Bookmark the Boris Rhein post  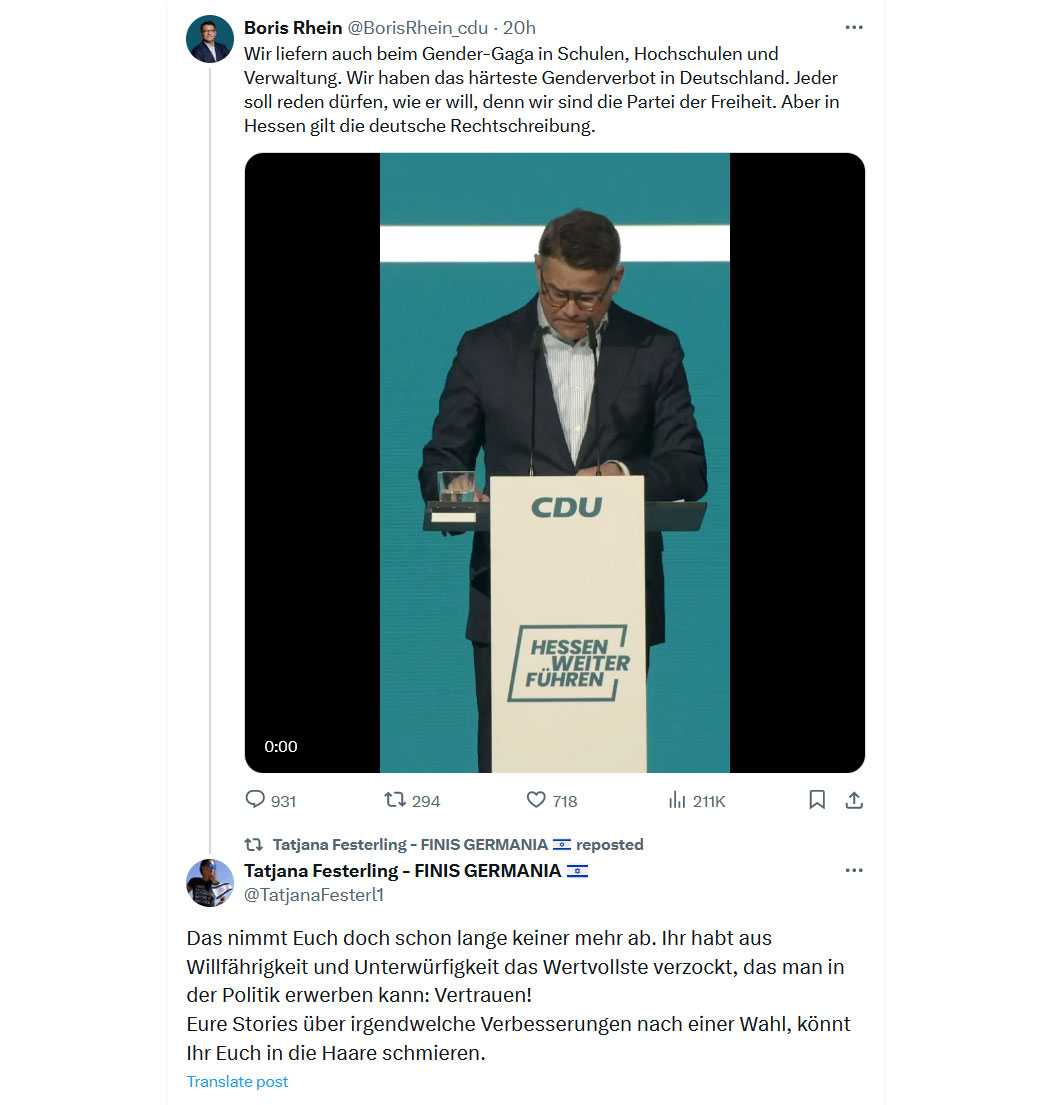817,800
